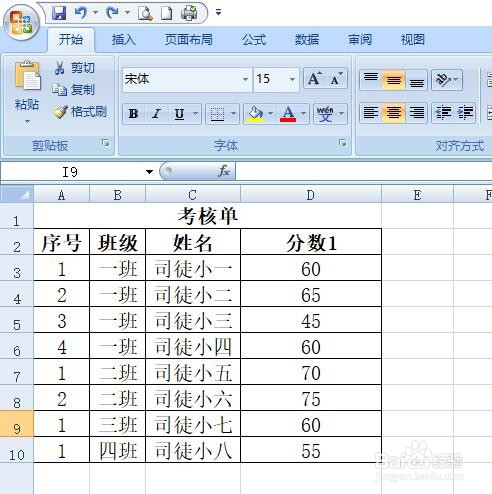Click into the formula bar
This screenshot has height=494, width=492.
[x=364, y=171]
